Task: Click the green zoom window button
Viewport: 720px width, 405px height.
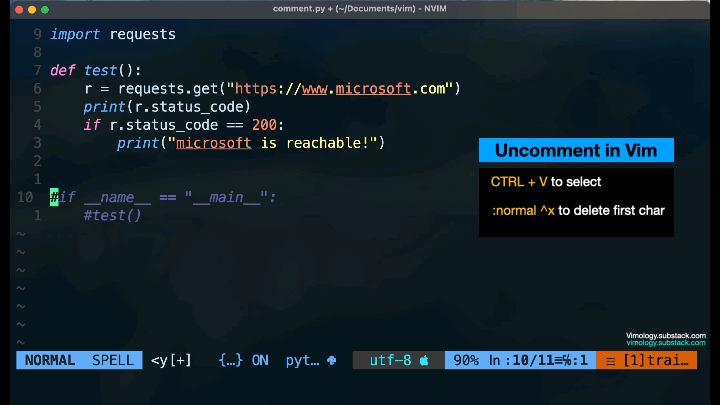Action: coord(45,10)
